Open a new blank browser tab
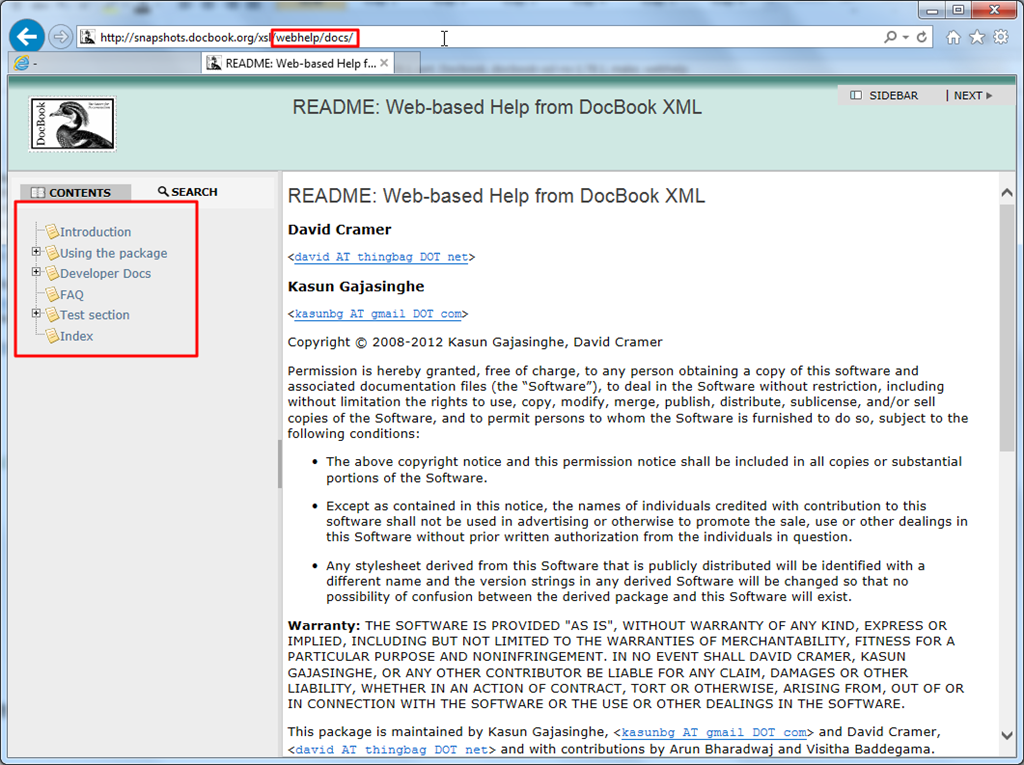The width and height of the screenshot is (1024, 765). coord(407,63)
